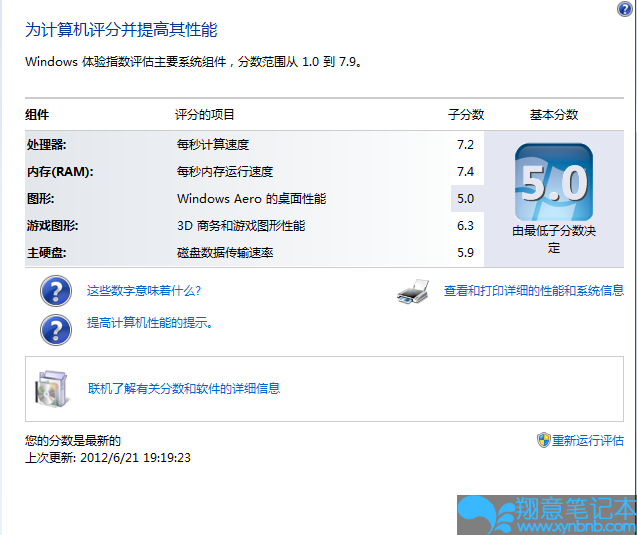Viewport: 637px width, 535px height.
Task: Click hard disk subscore 5.9
Action: click(x=466, y=253)
